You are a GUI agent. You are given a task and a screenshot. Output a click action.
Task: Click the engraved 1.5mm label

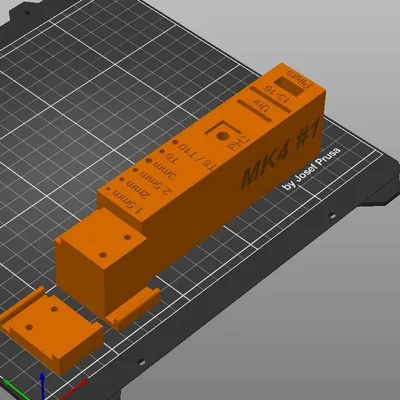128,201
